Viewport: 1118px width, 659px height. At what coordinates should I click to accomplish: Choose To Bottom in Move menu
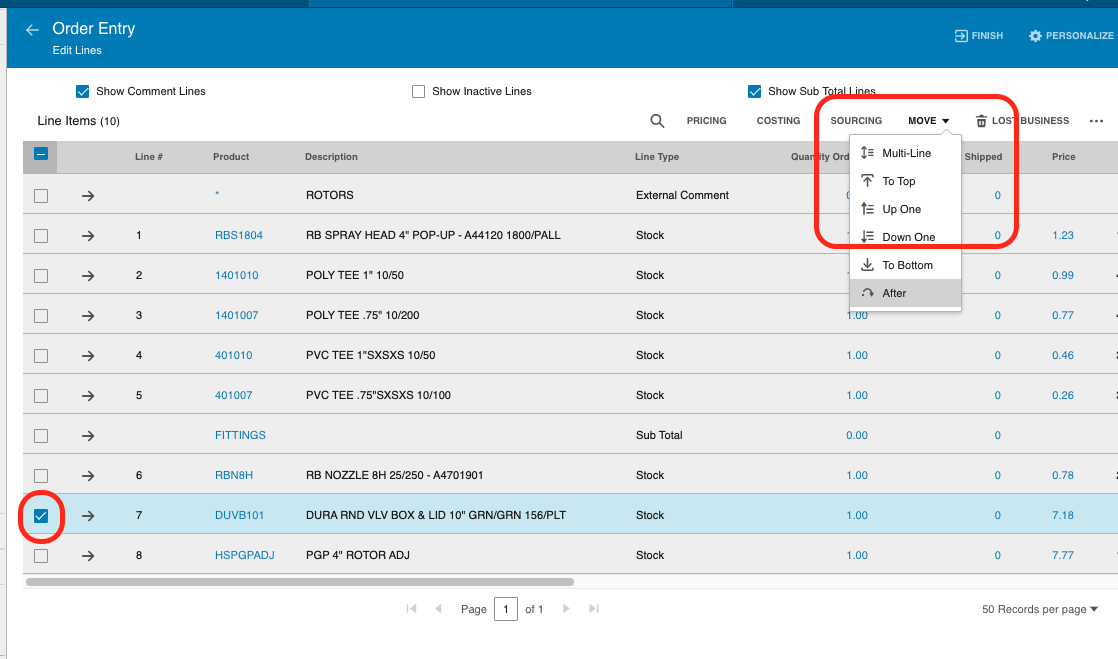pos(906,265)
